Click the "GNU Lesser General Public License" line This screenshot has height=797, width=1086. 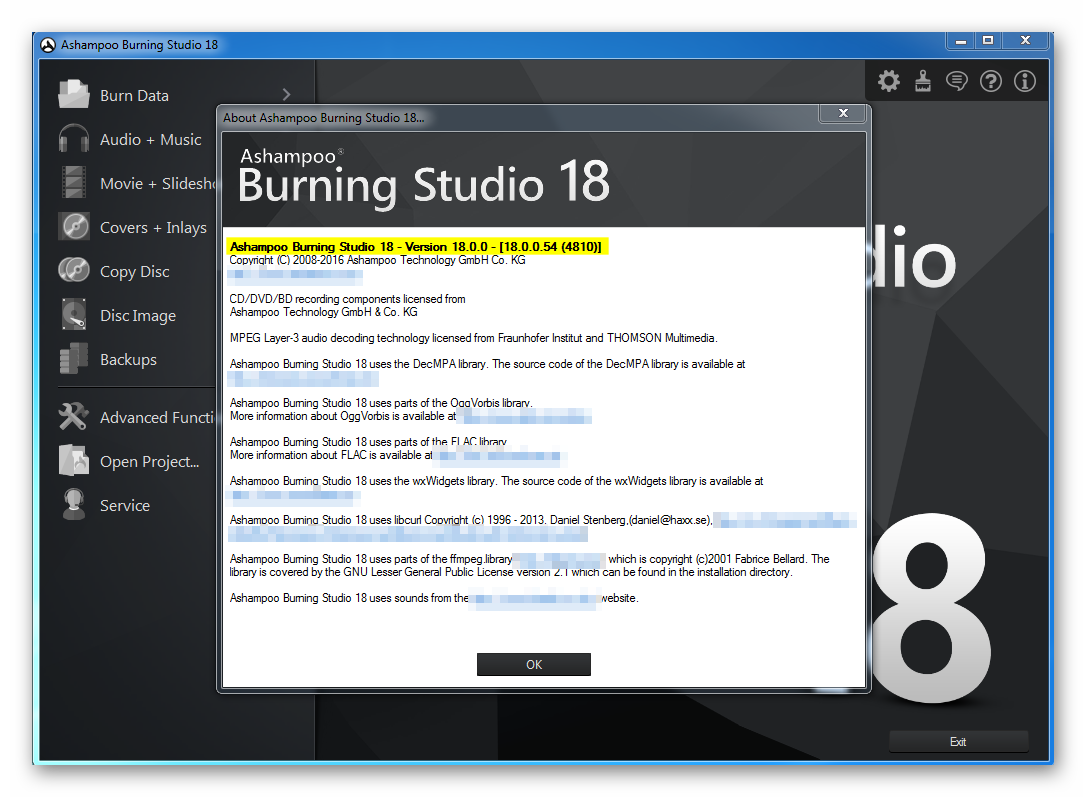point(511,573)
